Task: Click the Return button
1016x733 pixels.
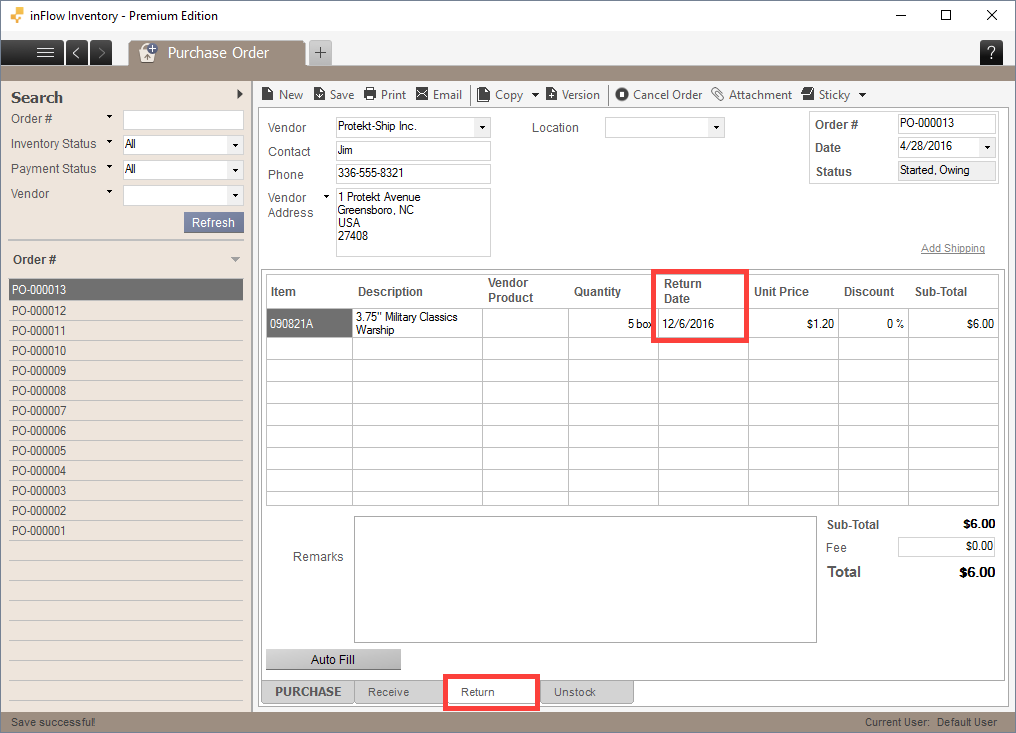Action: (x=490, y=691)
